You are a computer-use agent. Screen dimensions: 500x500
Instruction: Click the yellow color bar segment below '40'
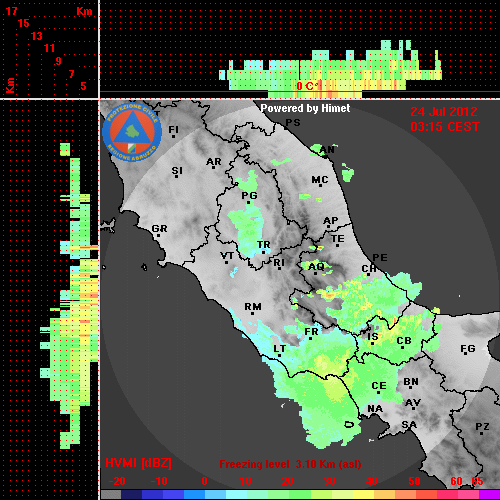coord(363,495)
